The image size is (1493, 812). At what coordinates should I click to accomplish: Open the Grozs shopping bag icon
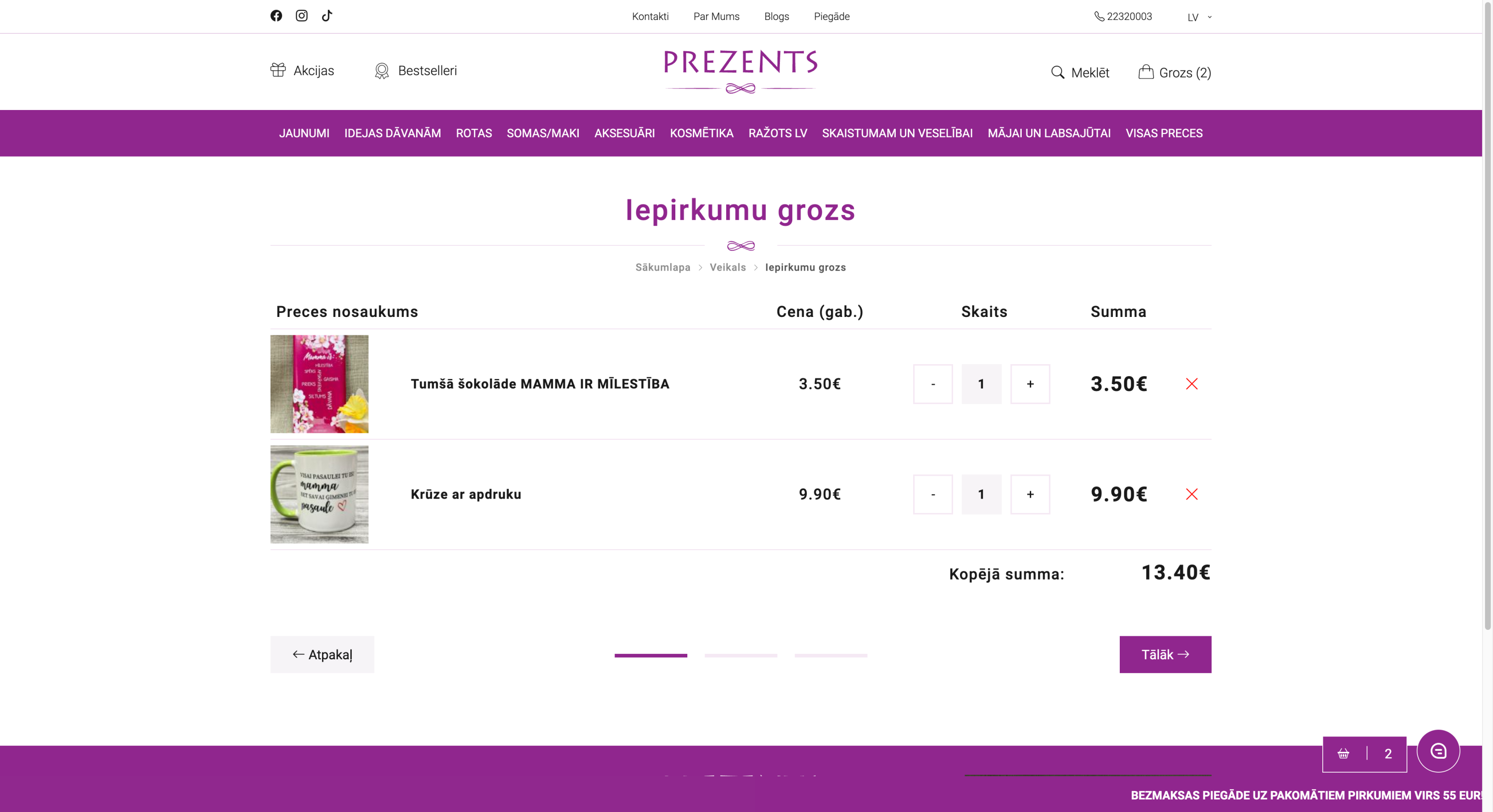(1146, 72)
